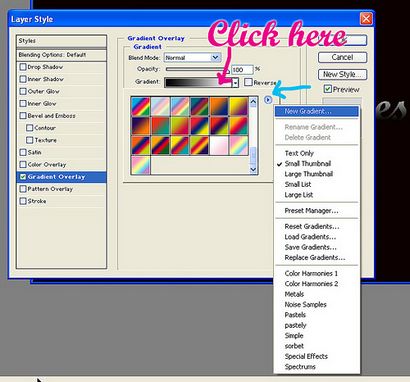The height and width of the screenshot is (382, 410).
Task: Click the black-to-white Gradient preview bar
Action: (x=198, y=83)
